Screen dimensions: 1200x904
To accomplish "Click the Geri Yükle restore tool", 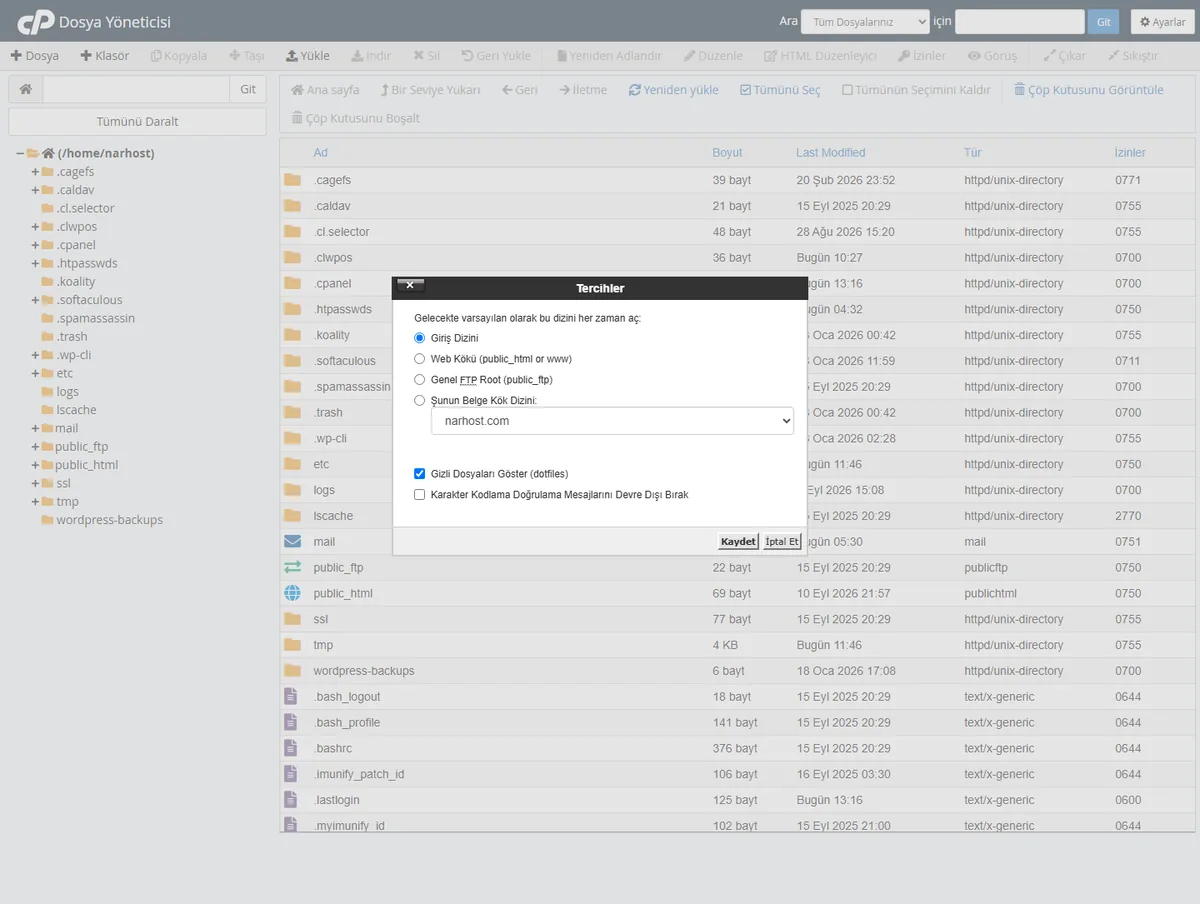I will (x=496, y=56).
